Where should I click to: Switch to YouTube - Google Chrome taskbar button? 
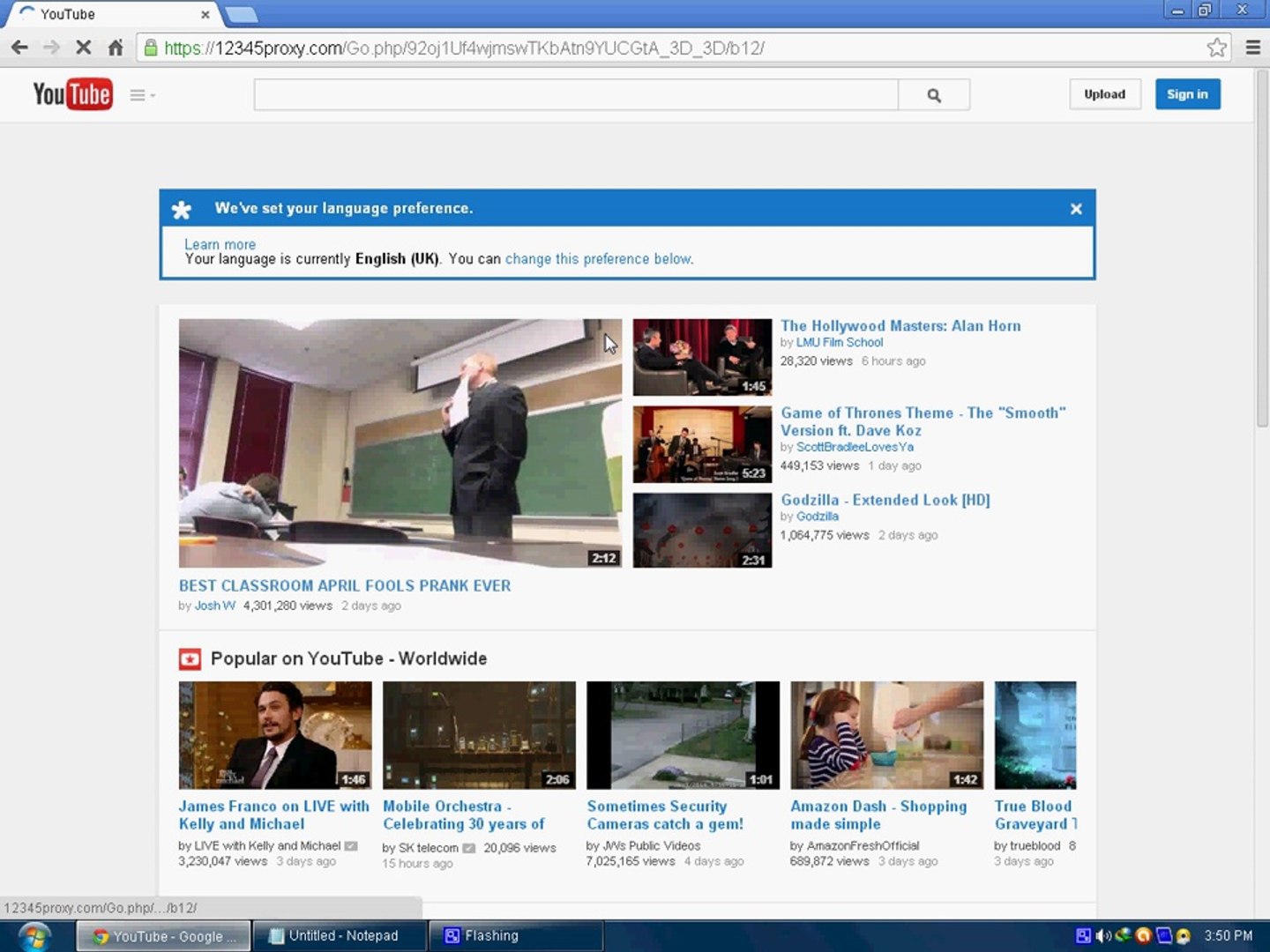coord(164,936)
